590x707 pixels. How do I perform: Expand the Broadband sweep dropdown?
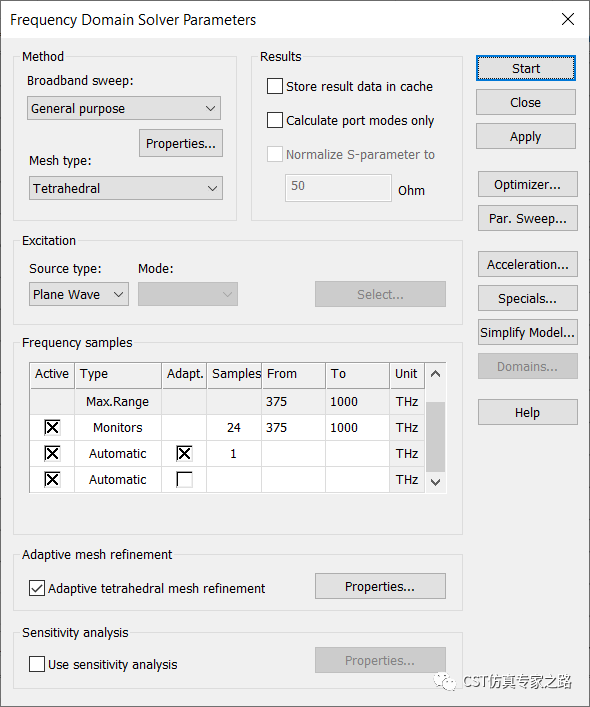[124, 108]
